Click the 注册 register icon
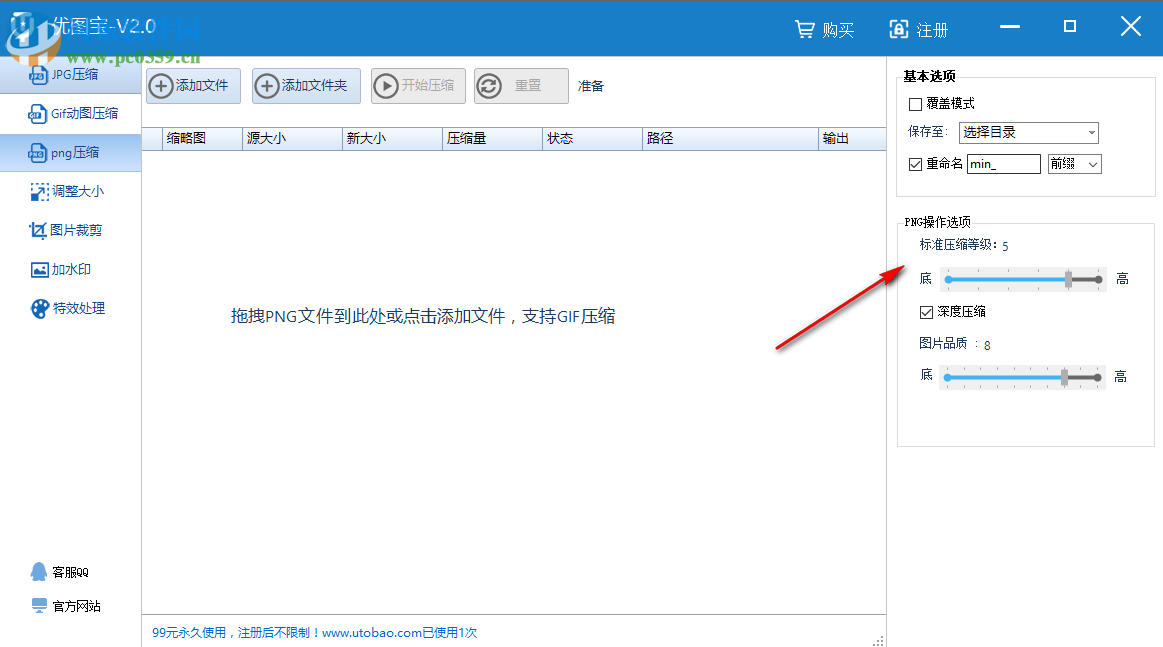The image size is (1163, 647). tap(898, 30)
